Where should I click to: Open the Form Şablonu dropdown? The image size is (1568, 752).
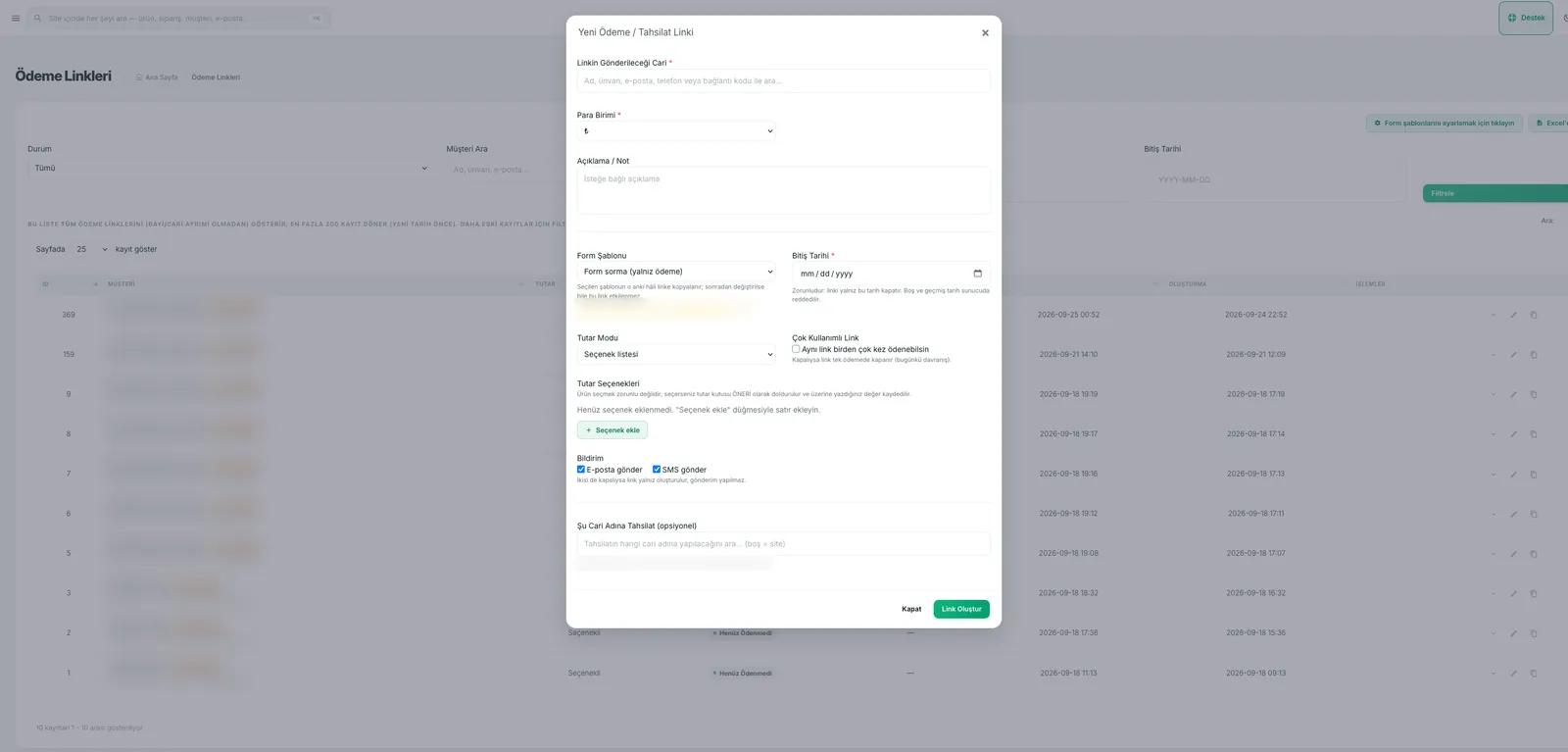pyautogui.click(x=676, y=272)
